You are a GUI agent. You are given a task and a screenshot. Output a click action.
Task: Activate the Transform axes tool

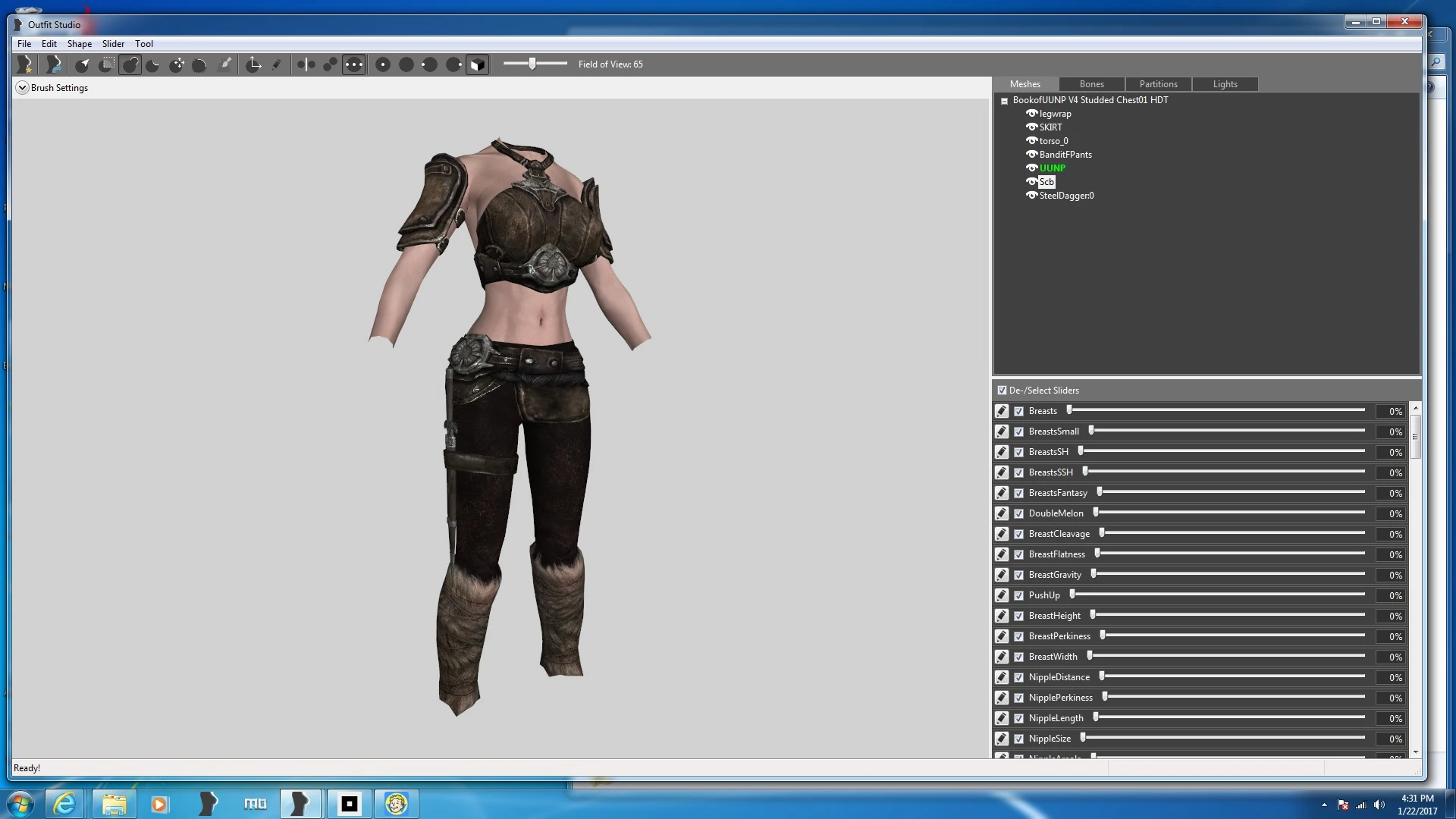(x=254, y=64)
